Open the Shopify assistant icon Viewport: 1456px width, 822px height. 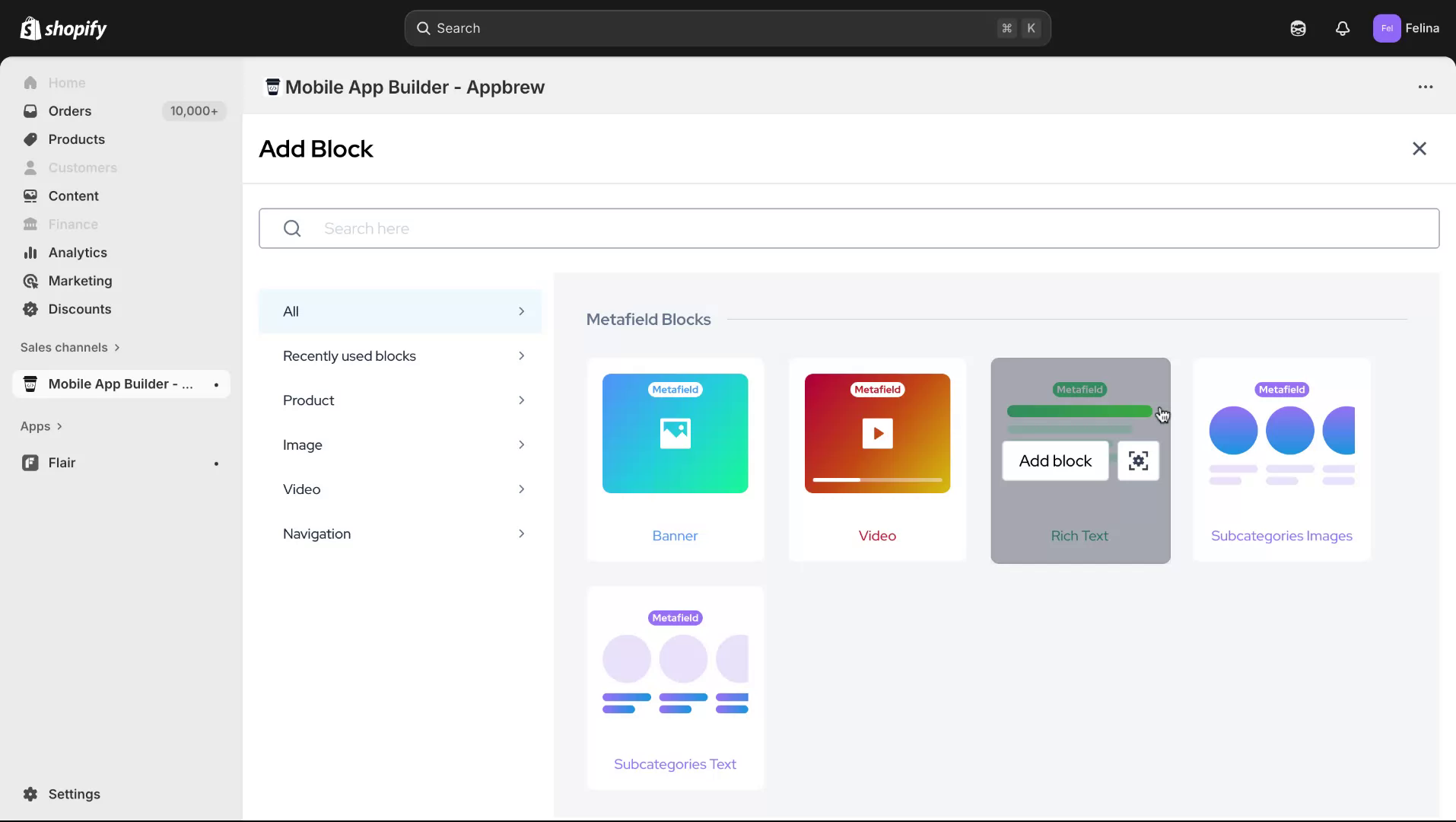tap(1299, 28)
